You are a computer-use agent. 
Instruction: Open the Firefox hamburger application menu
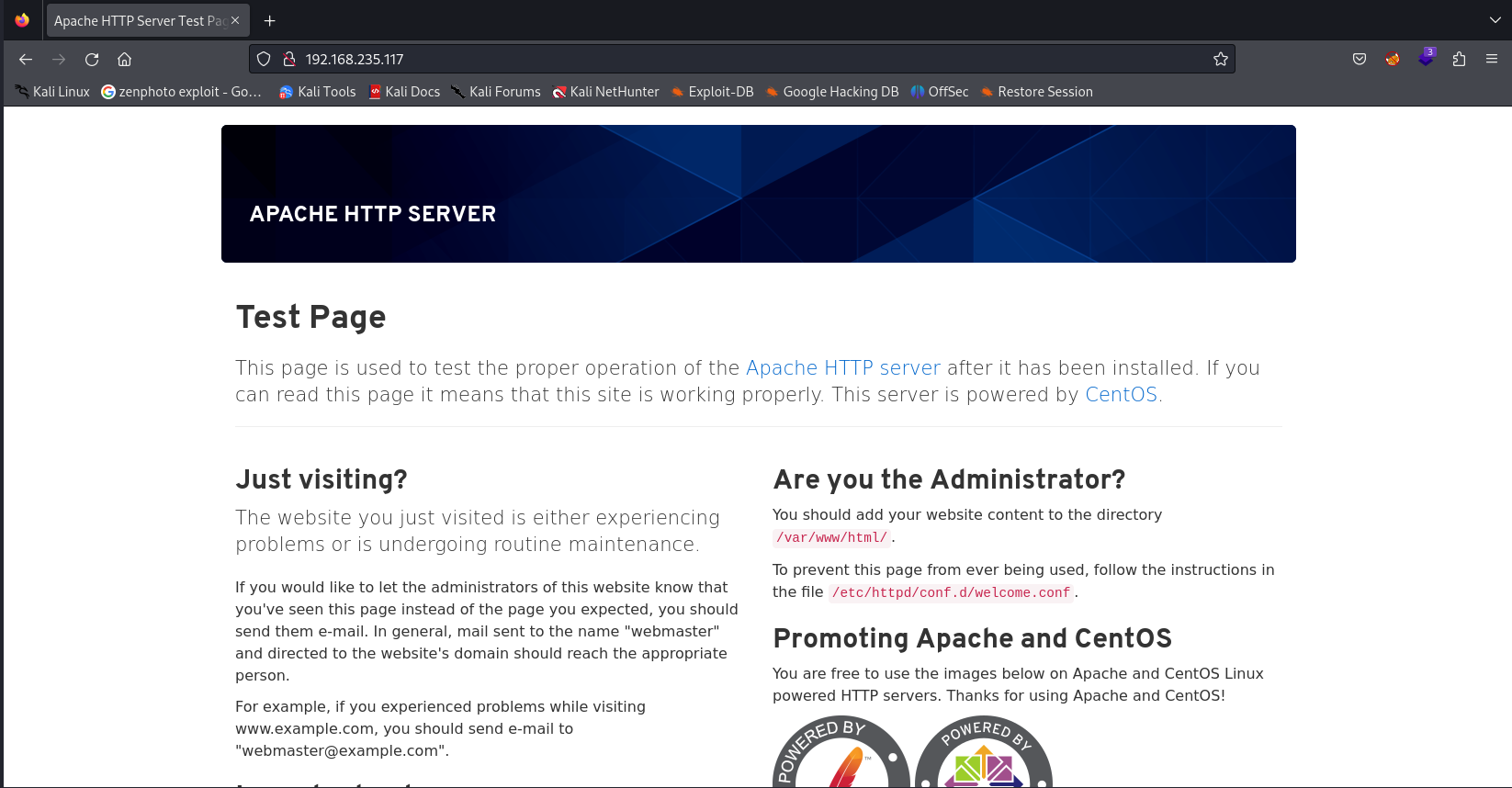click(1492, 60)
